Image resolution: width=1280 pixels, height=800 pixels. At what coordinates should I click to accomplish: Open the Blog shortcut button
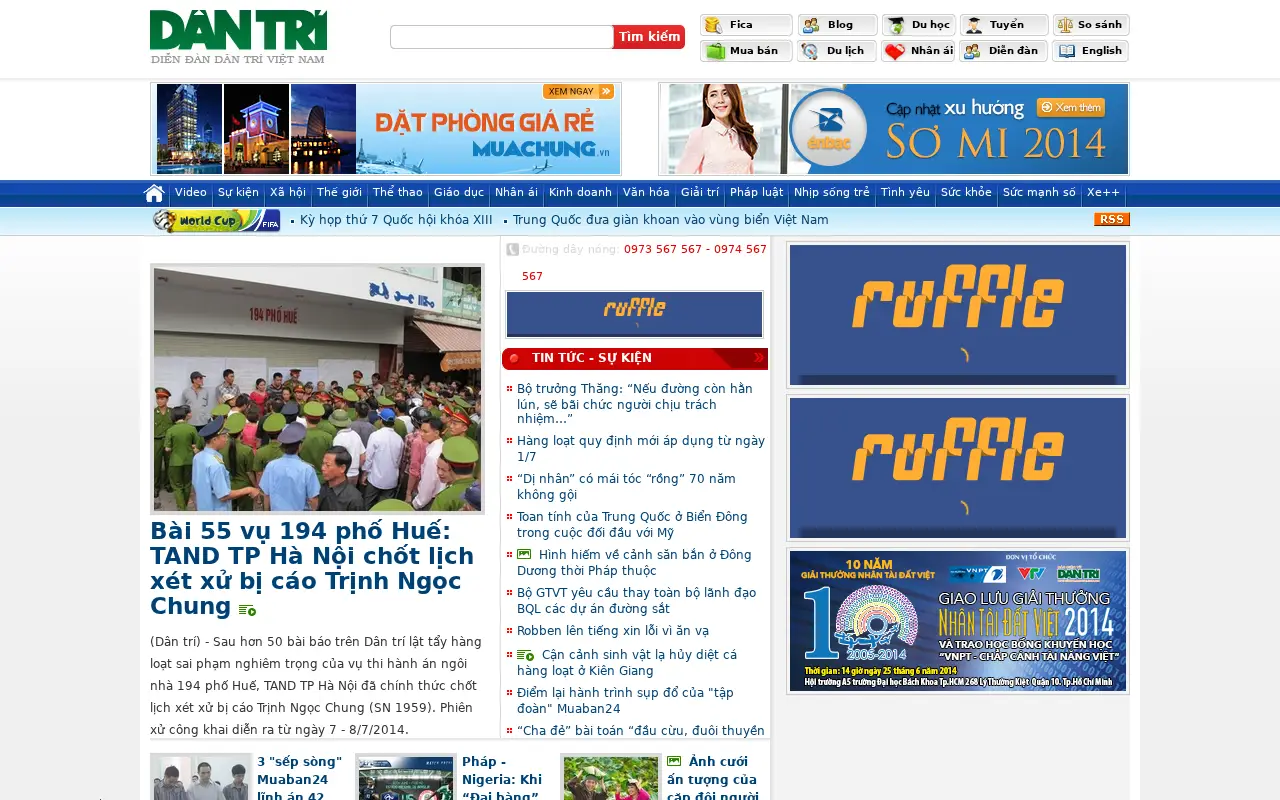(x=837, y=25)
